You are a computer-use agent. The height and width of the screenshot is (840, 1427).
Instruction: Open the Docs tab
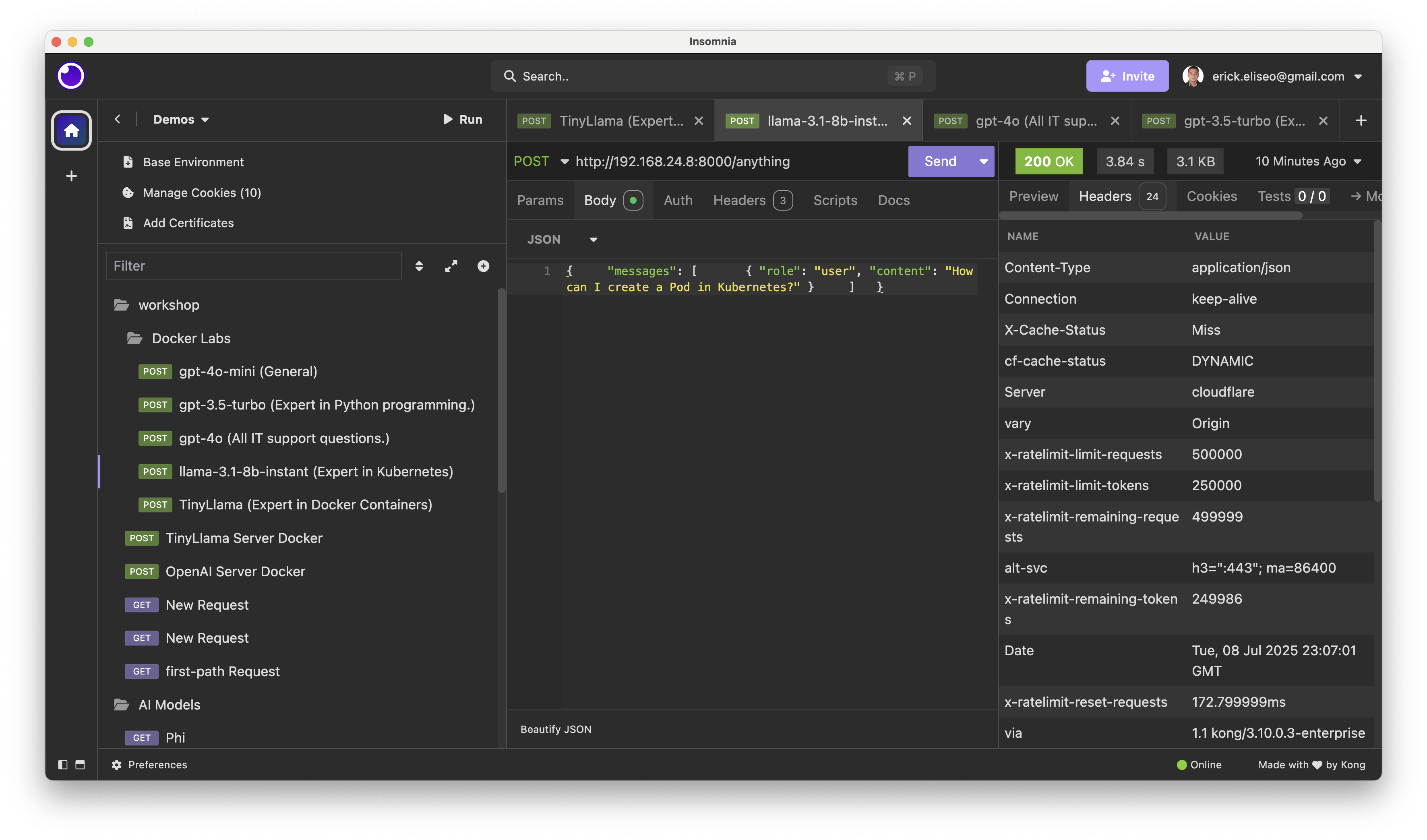click(x=893, y=201)
